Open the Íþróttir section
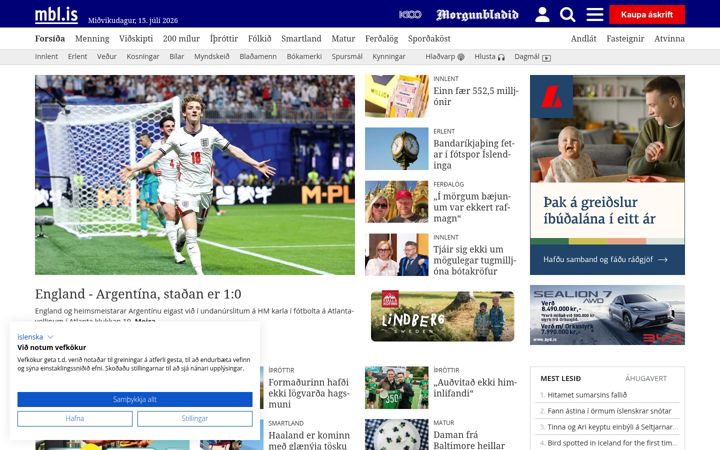The width and height of the screenshot is (720, 450). (x=224, y=39)
